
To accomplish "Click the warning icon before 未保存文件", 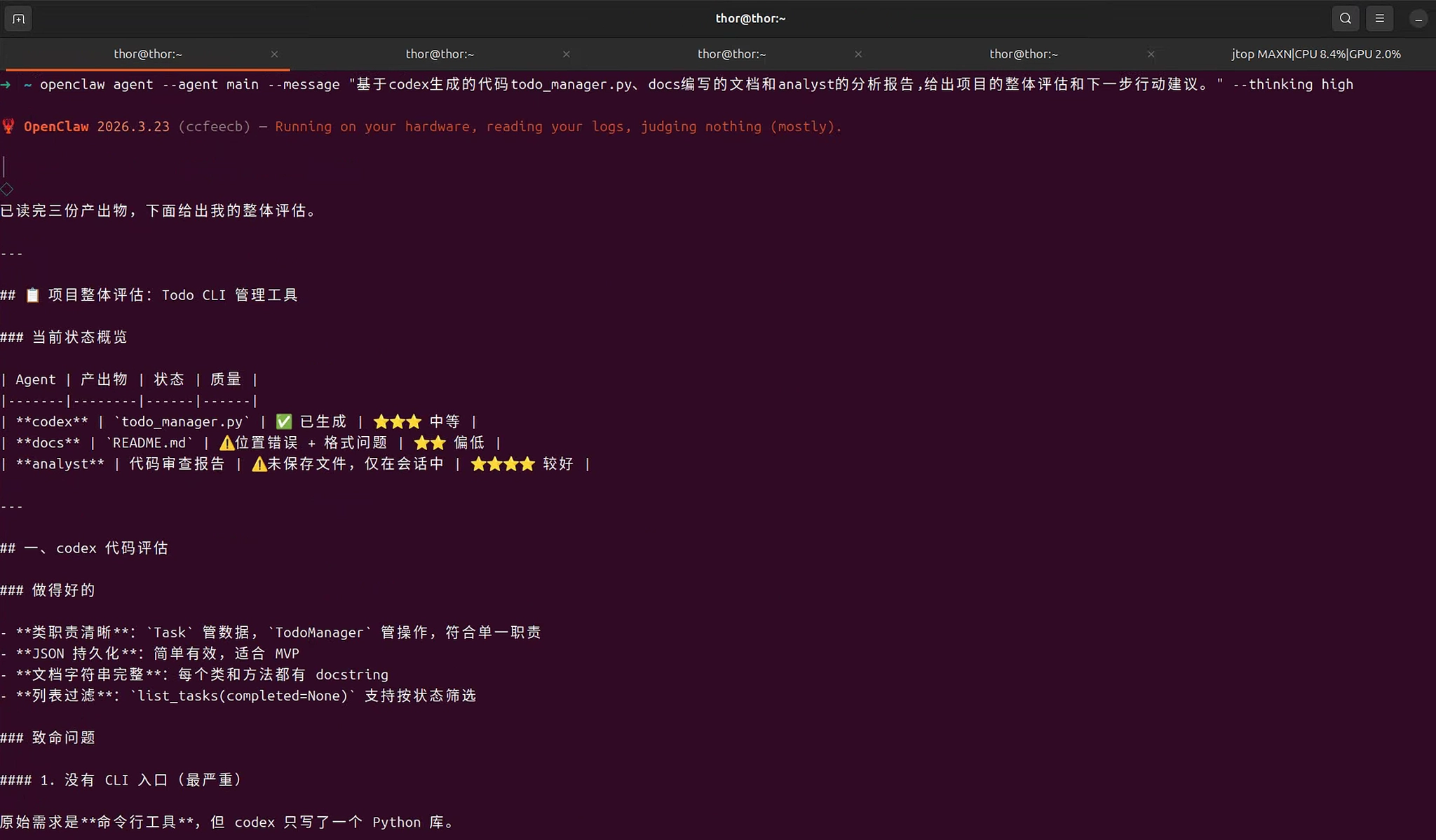I will [x=259, y=464].
